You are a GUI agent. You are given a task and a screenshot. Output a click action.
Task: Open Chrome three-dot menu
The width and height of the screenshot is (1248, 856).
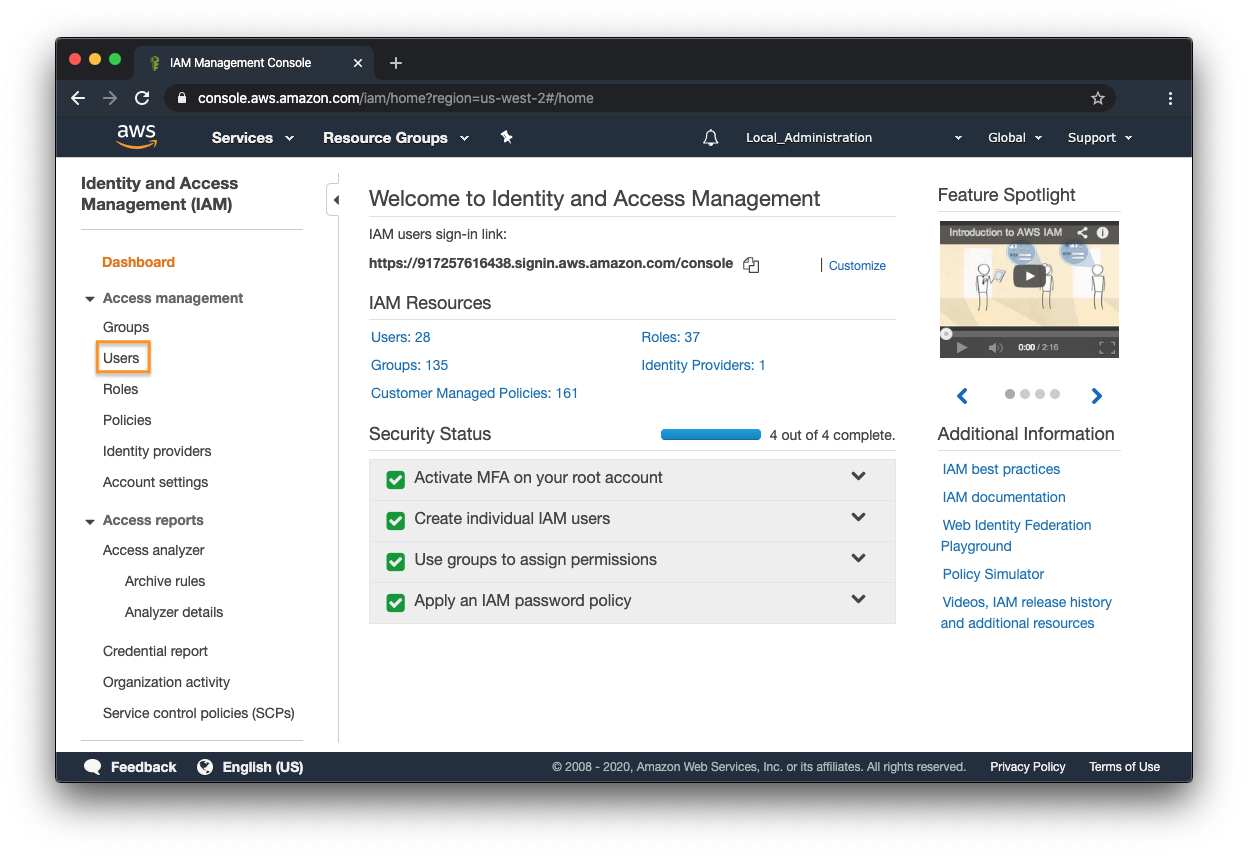point(1170,98)
